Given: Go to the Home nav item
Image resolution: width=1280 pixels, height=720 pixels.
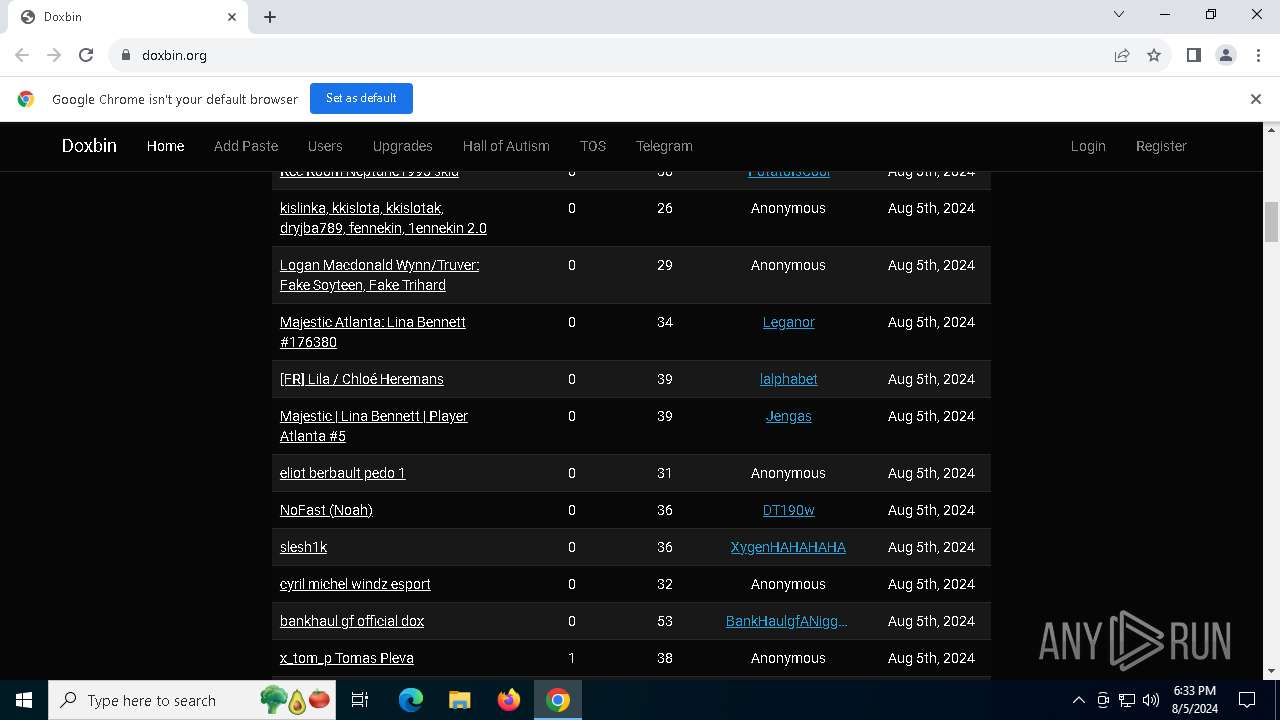Looking at the screenshot, I should pos(165,146).
